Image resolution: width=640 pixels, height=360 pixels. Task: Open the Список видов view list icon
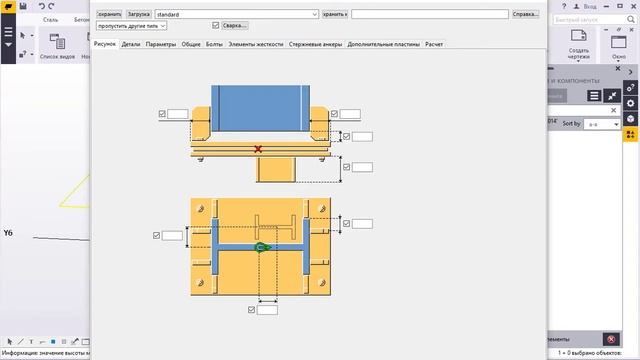coord(57,42)
